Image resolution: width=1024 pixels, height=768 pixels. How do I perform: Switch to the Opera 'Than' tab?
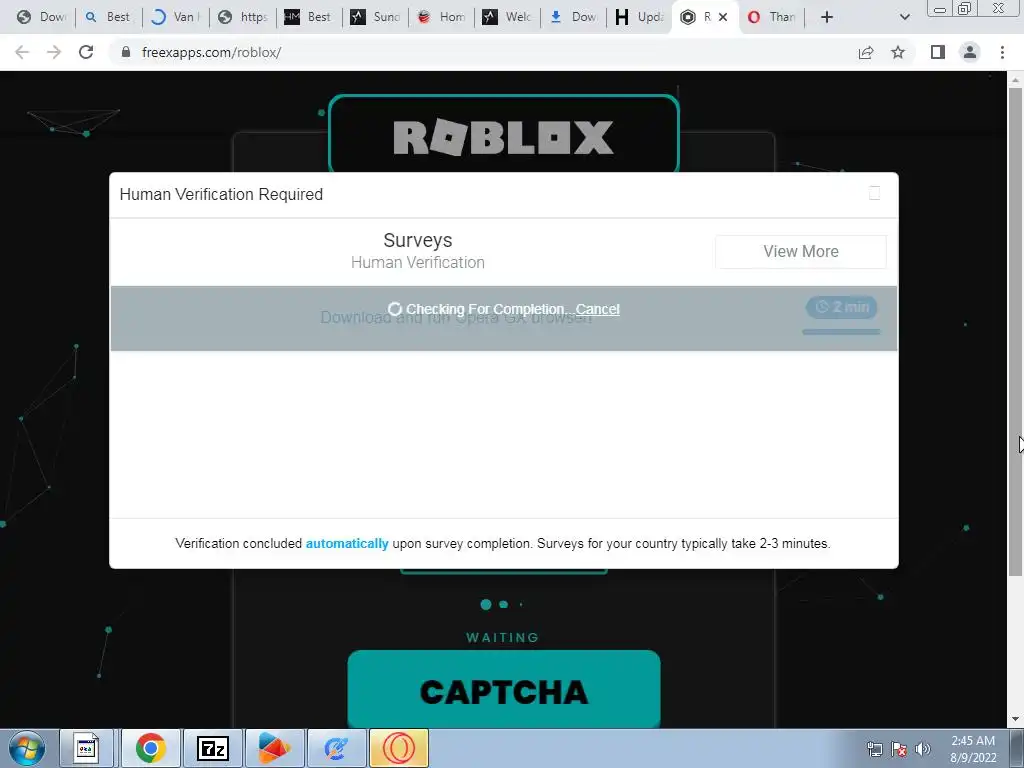[x=772, y=17]
